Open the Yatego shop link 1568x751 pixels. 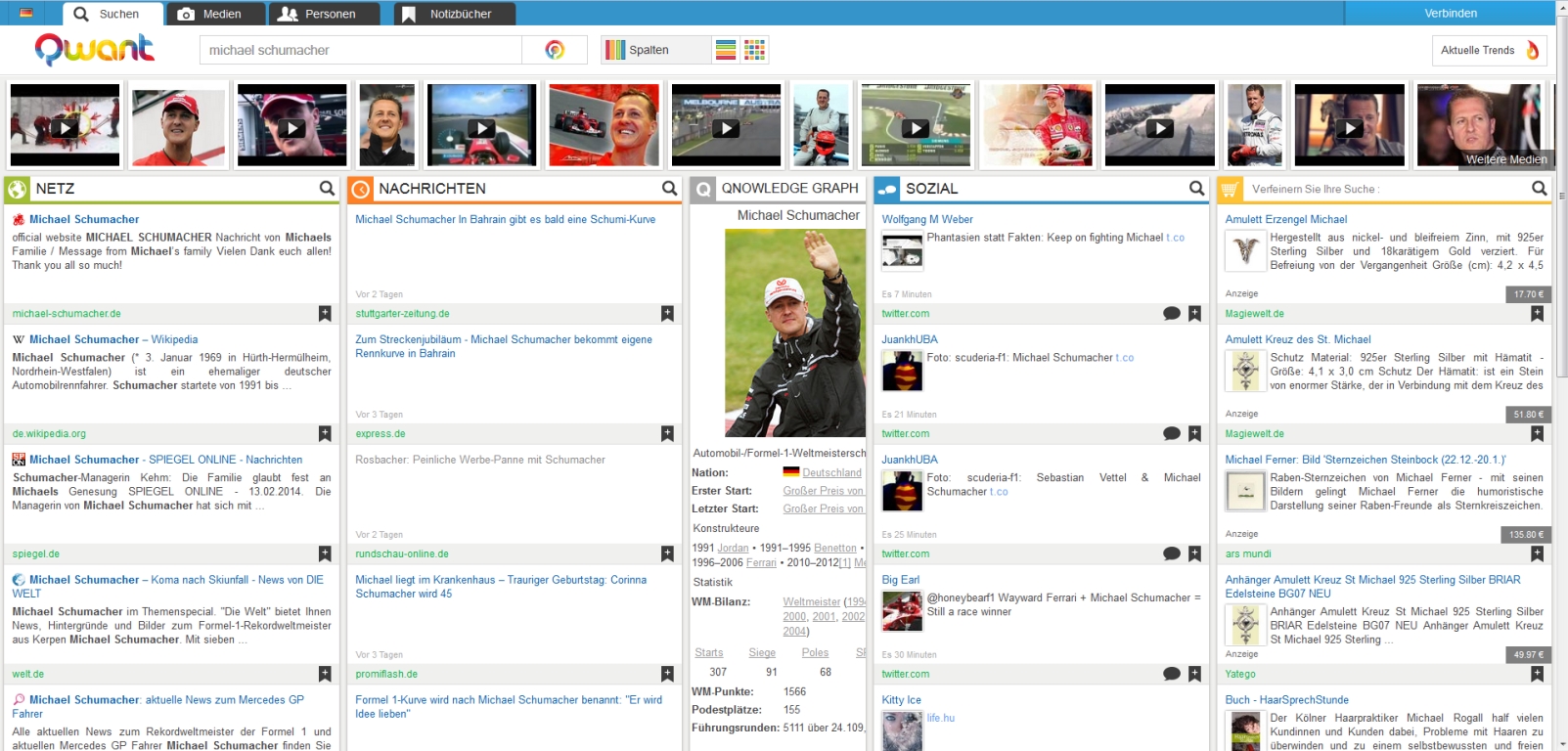click(1240, 675)
